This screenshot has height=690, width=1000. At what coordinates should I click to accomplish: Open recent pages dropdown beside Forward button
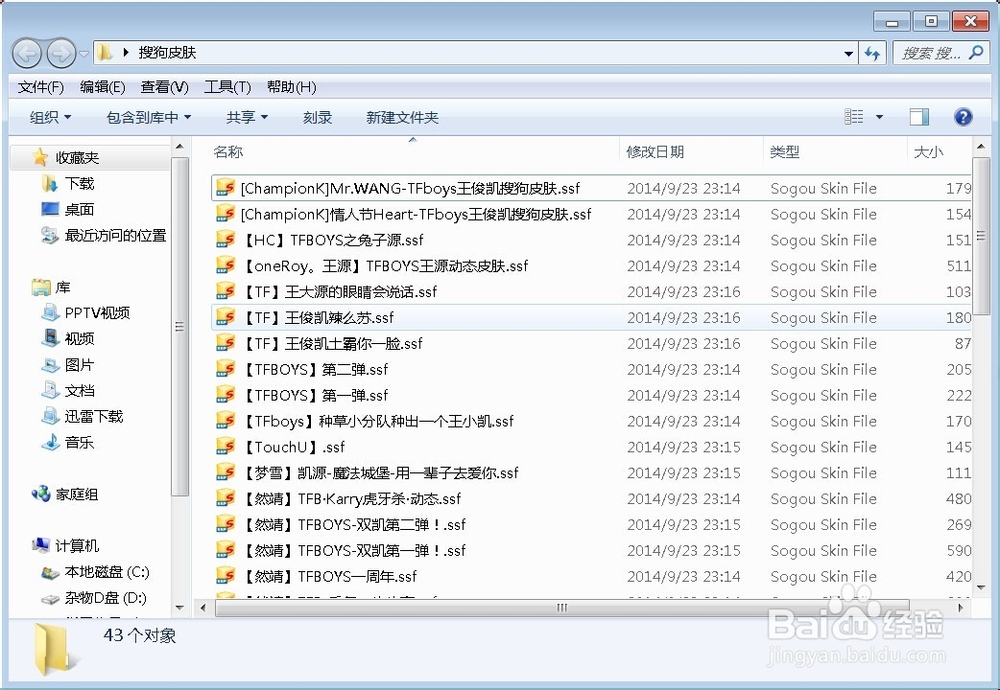pyautogui.click(x=84, y=54)
